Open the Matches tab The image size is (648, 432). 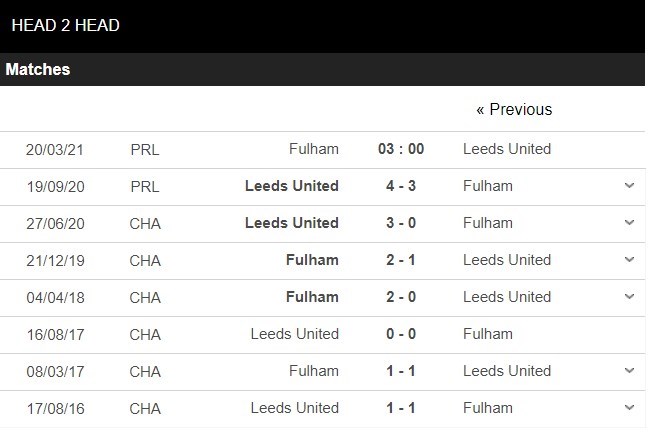click(38, 70)
